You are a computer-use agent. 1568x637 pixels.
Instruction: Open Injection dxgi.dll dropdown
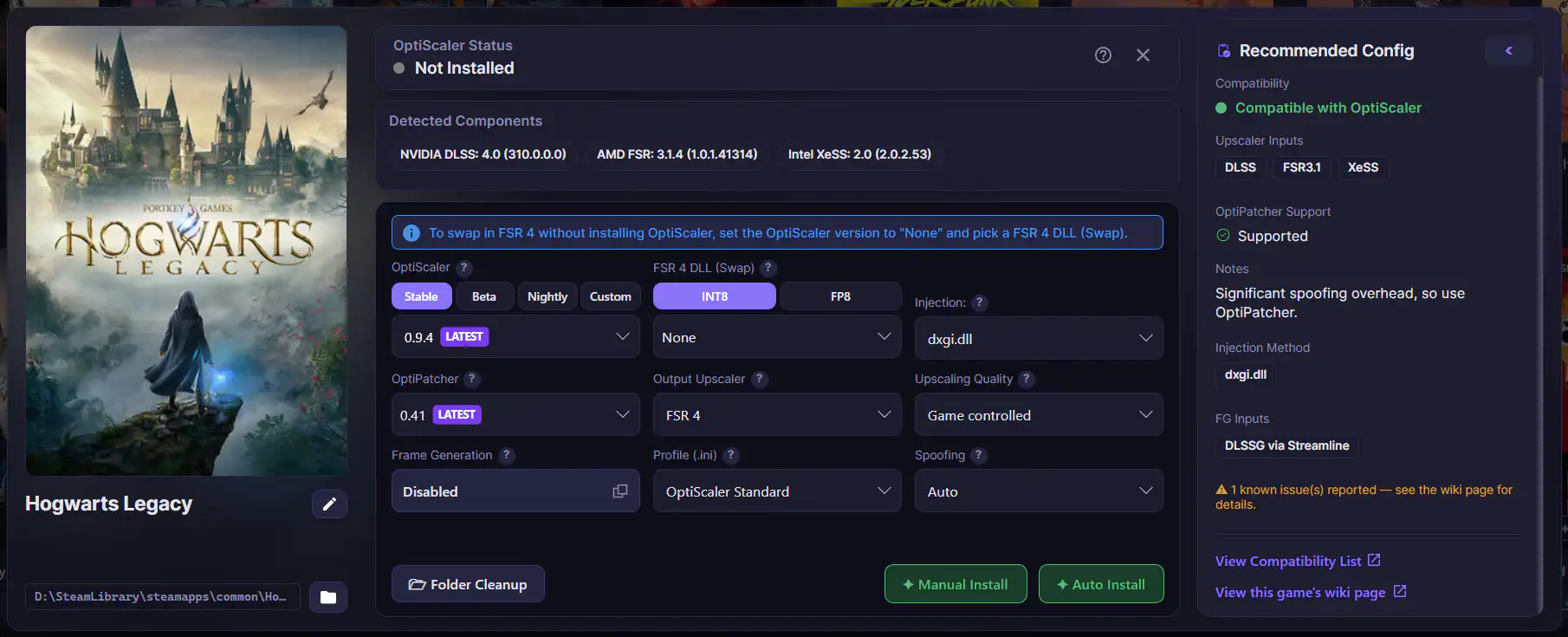[1039, 339]
